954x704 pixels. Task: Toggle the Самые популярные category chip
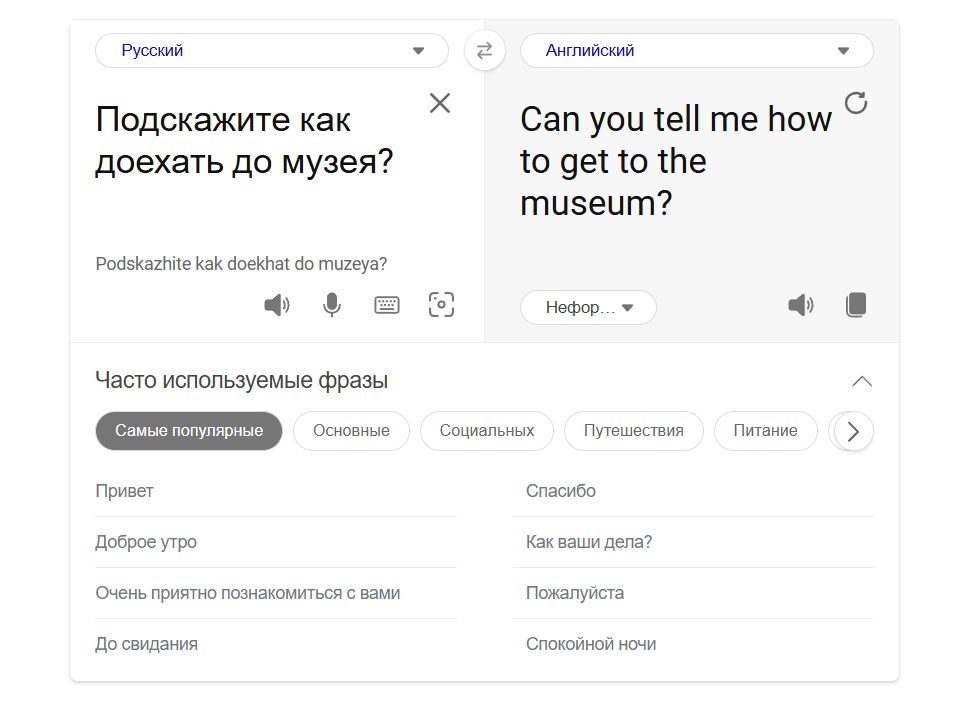(188, 431)
